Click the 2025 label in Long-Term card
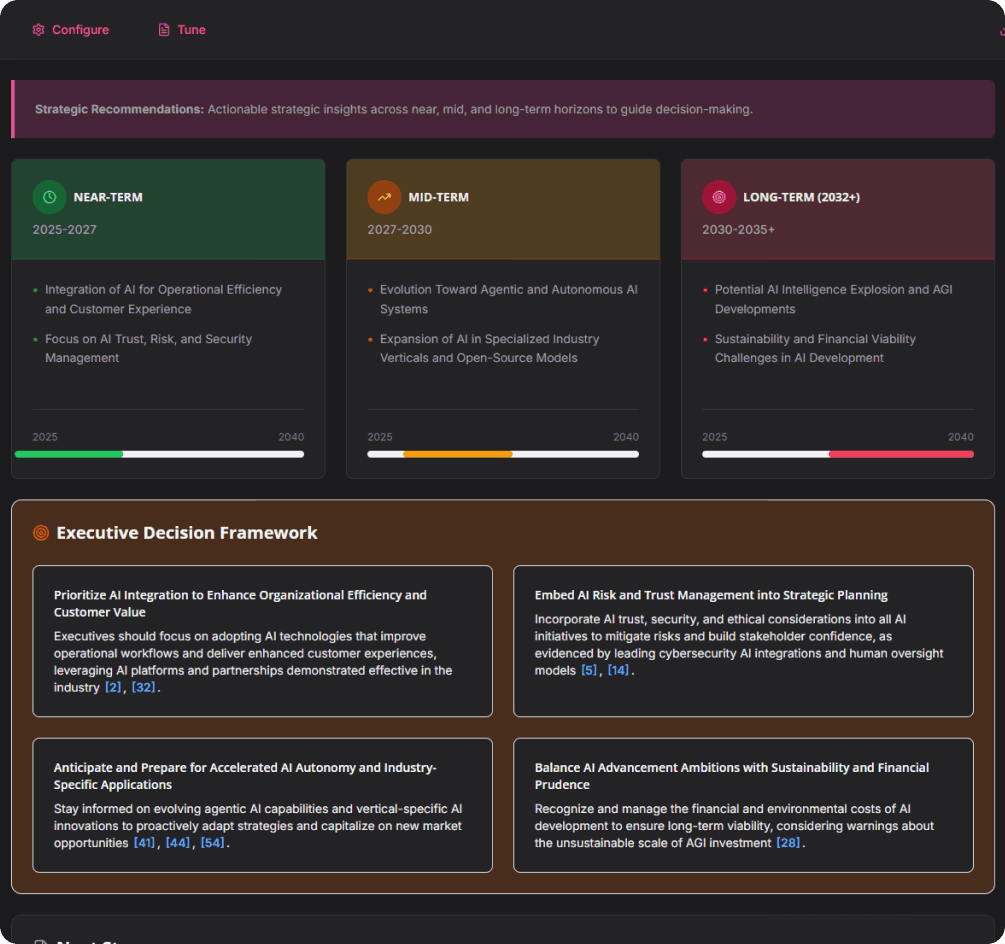Viewport: 1005px width, 944px height. tap(715, 437)
